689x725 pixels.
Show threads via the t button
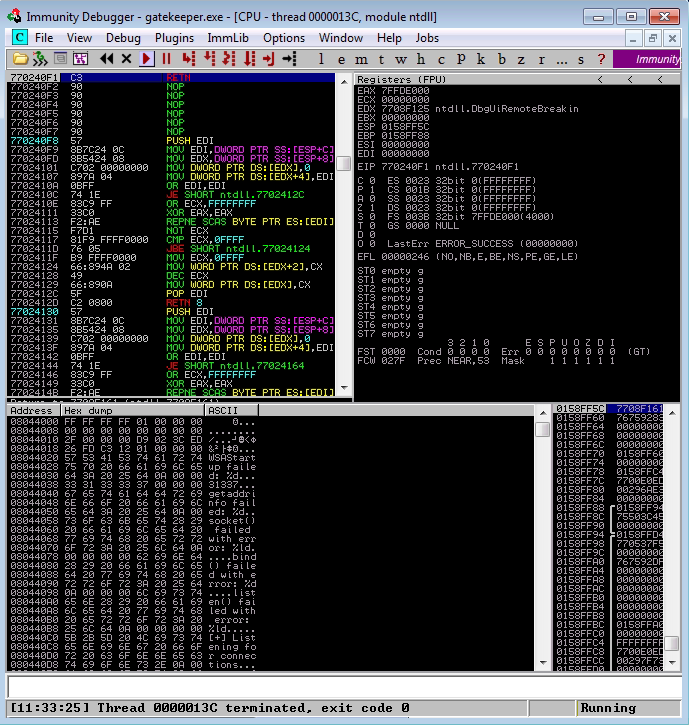(381, 59)
